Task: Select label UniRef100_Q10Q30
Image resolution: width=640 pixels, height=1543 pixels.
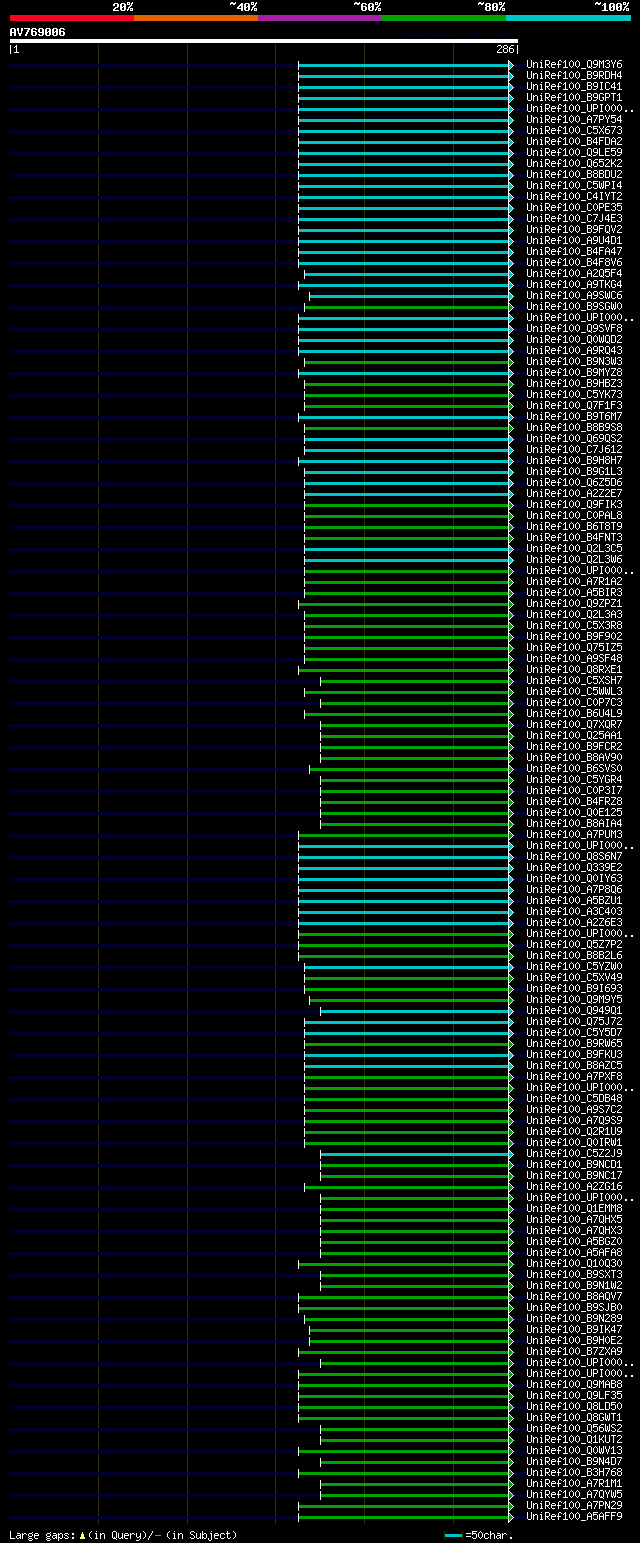Action: point(574,1263)
